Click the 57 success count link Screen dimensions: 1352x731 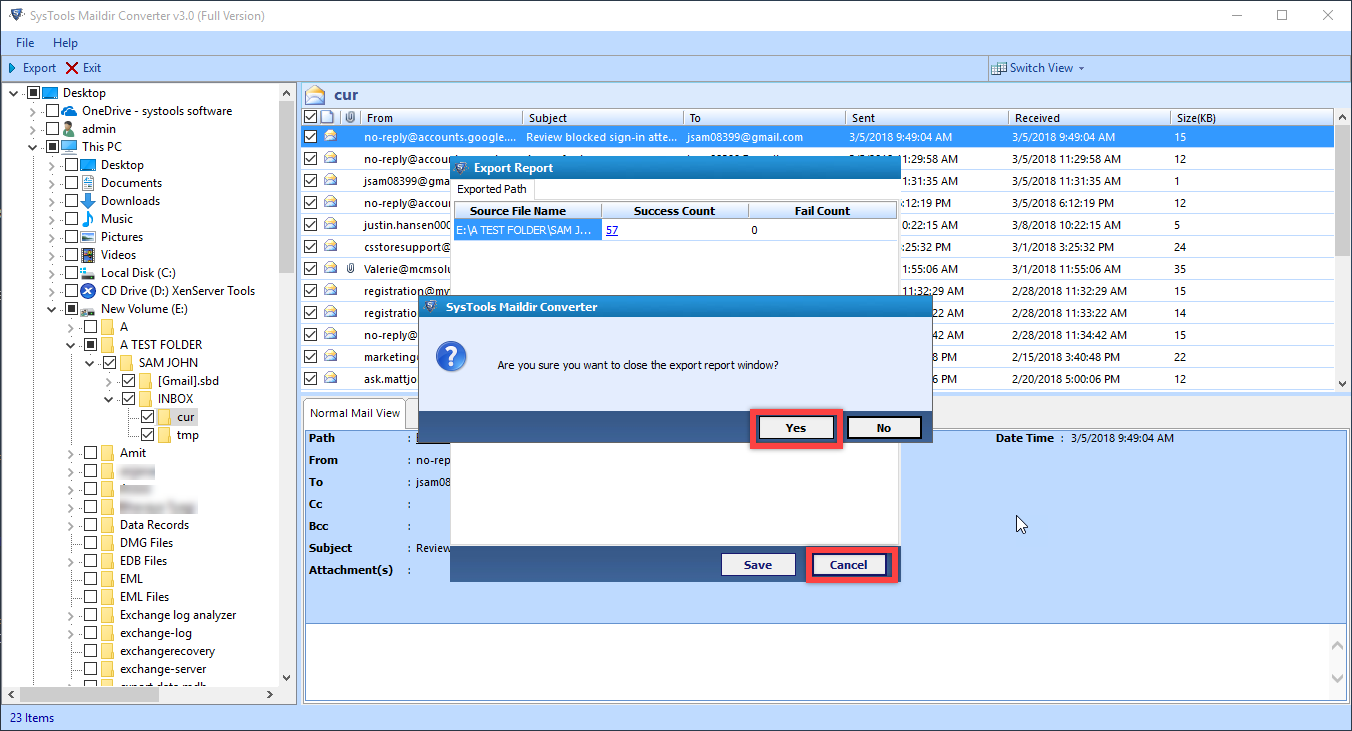612,230
